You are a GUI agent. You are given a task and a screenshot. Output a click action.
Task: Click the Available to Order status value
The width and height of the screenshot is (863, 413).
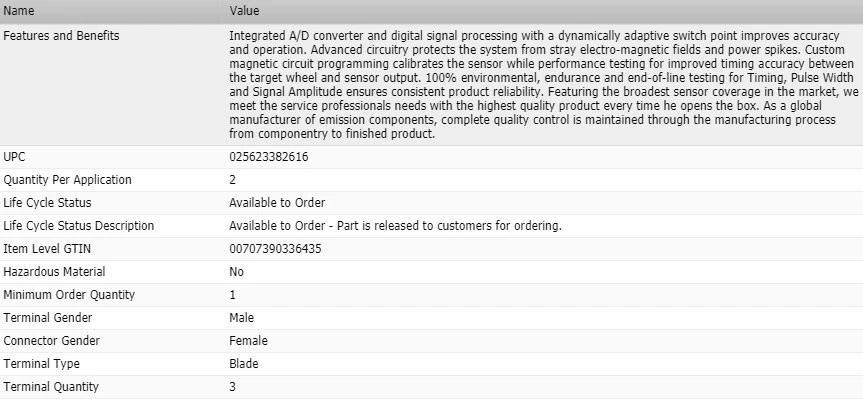(277, 203)
